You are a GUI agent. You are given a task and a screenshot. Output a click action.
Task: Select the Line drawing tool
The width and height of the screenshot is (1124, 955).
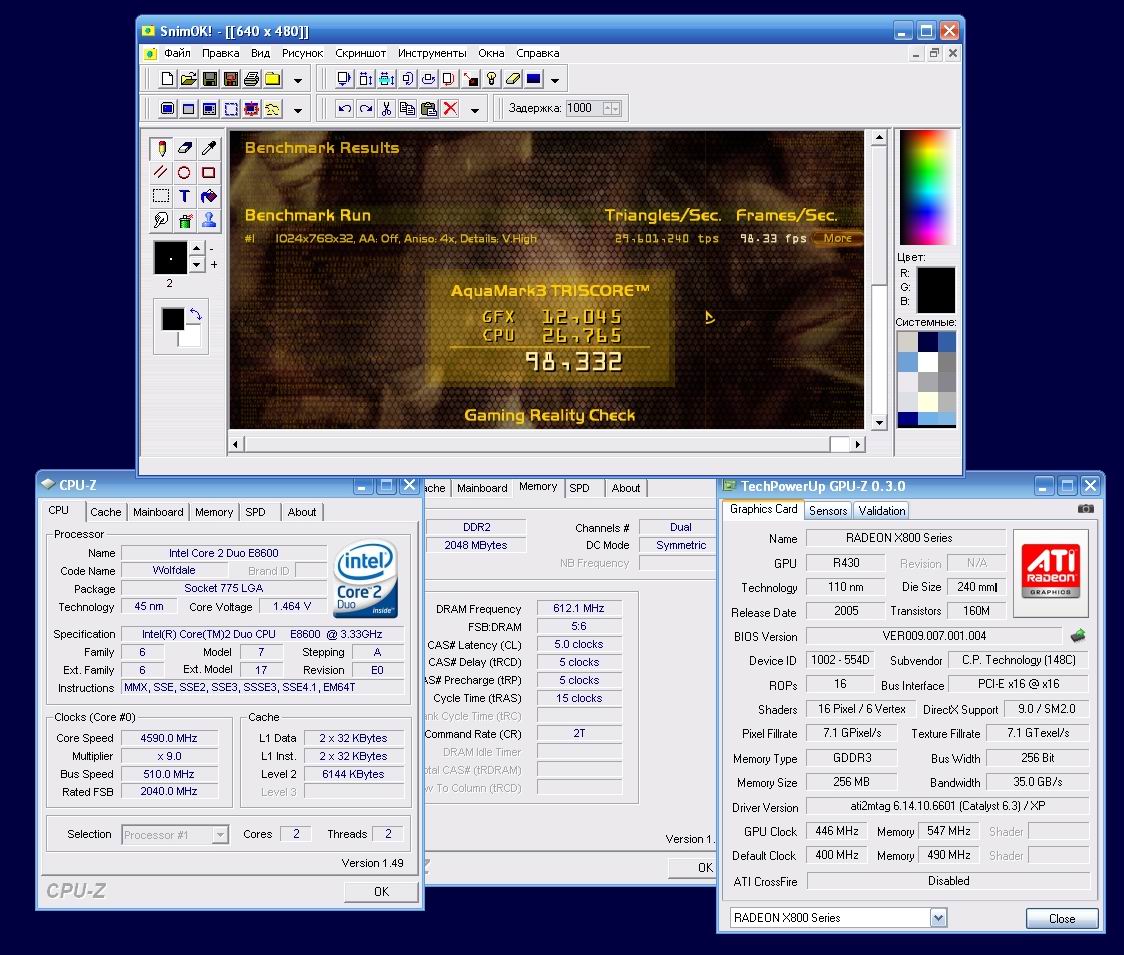coord(161,172)
